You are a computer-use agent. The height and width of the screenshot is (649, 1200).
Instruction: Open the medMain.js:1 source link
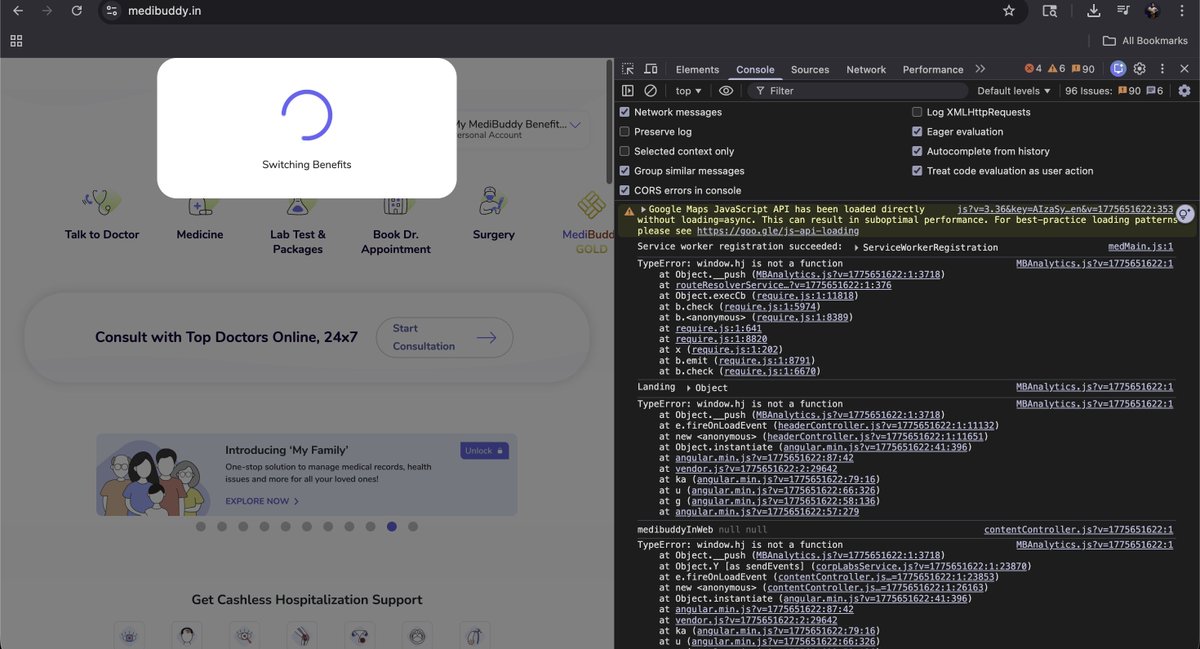1140,247
